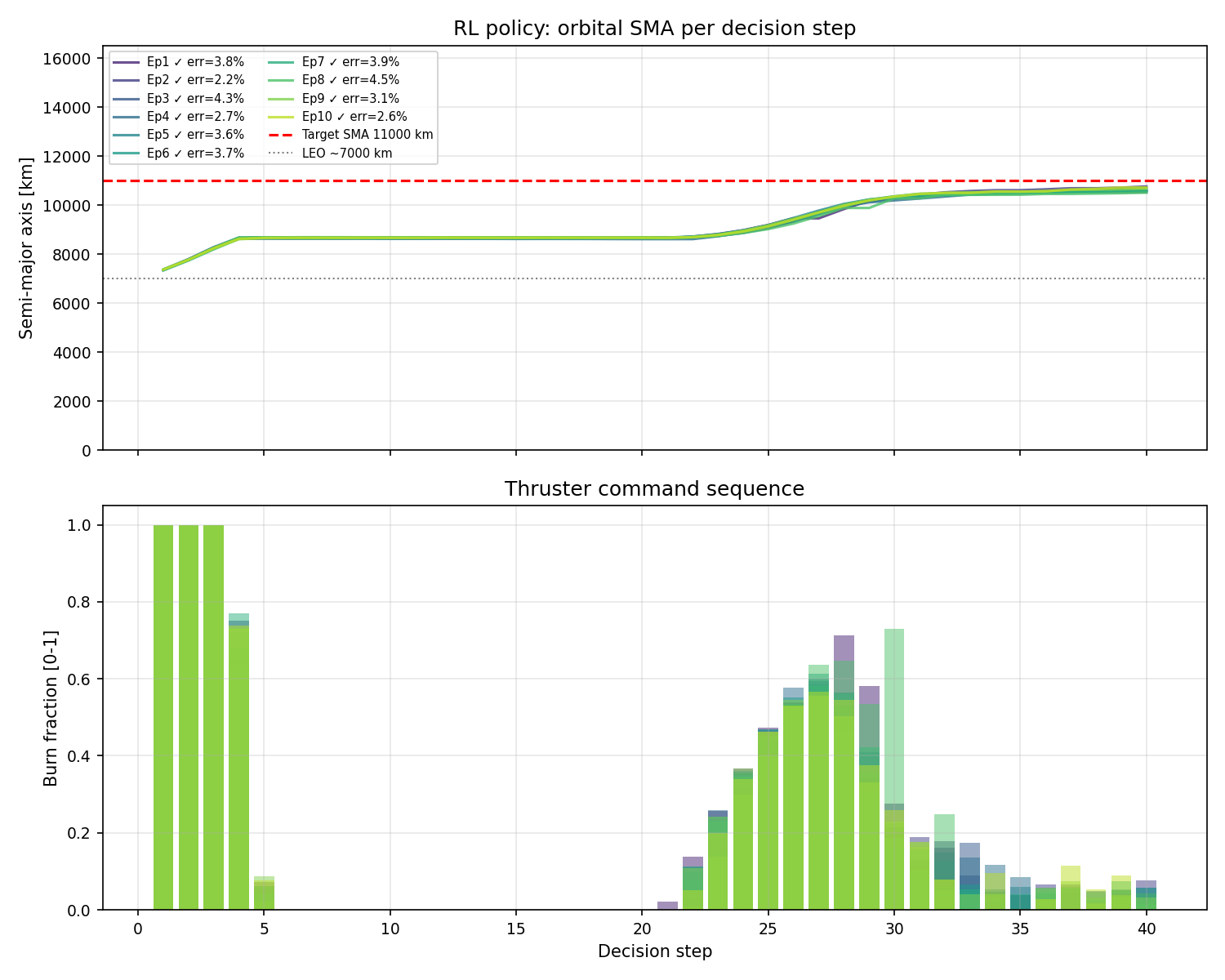Toggle visibility of Ep8 err=4.5% series
Image resolution: width=1225 pixels, height=980 pixels.
[x=350, y=79]
